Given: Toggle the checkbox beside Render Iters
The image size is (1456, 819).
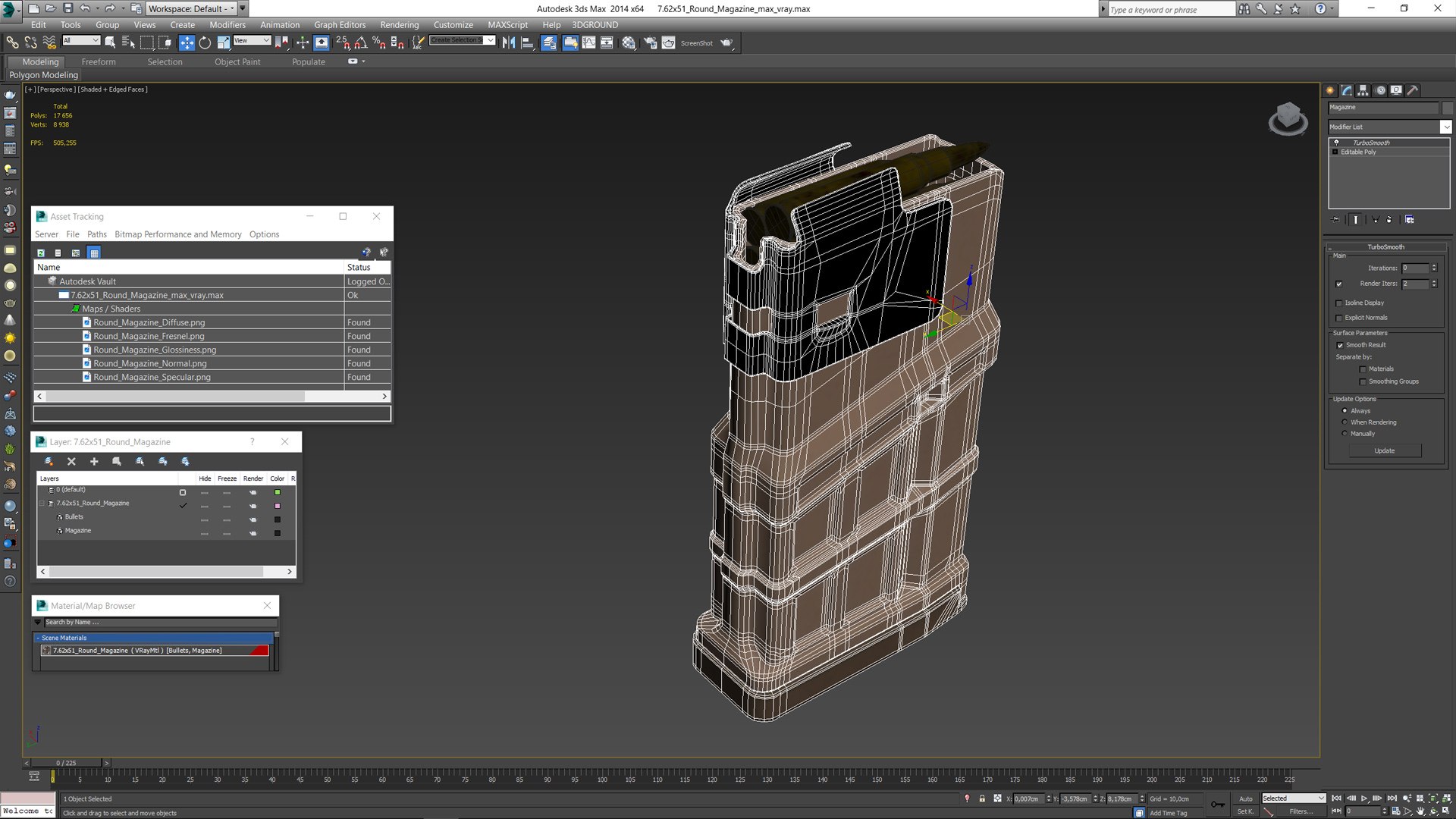Looking at the screenshot, I should point(1339,284).
